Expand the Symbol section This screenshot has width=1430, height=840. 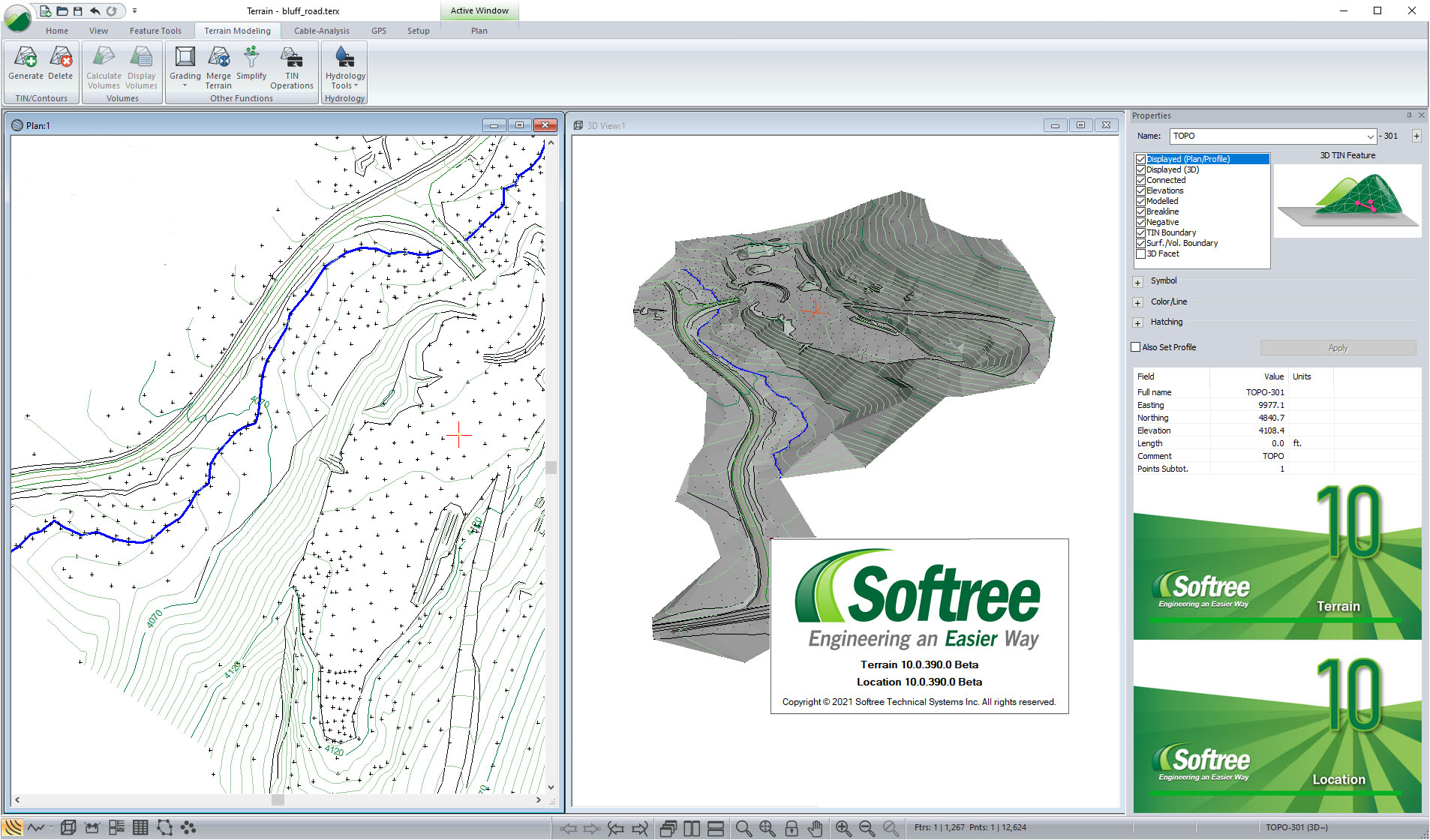pos(1137,282)
